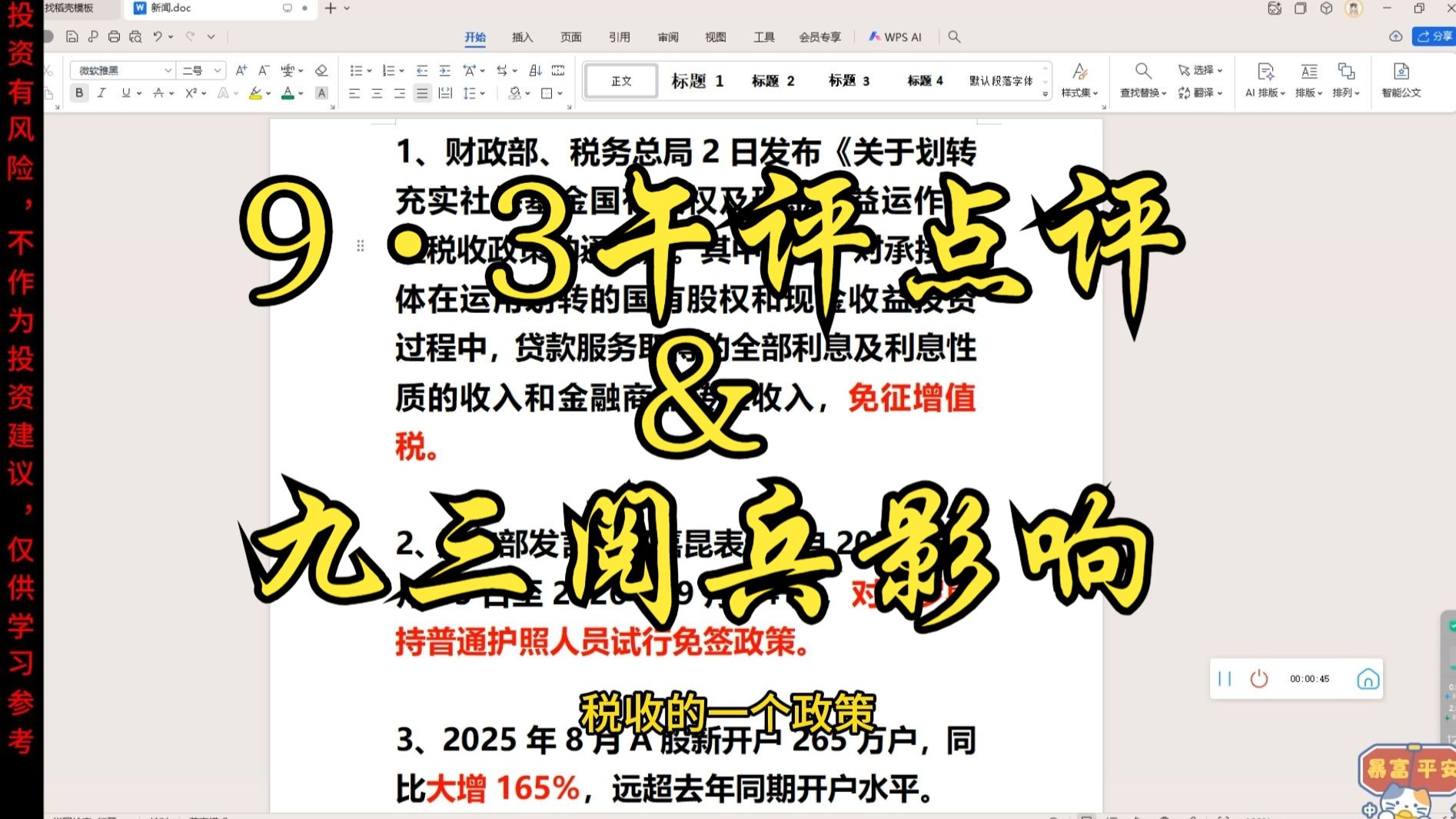The width and height of the screenshot is (1456, 819).
Task: Open WPS AI assistant
Action: click(x=895, y=37)
